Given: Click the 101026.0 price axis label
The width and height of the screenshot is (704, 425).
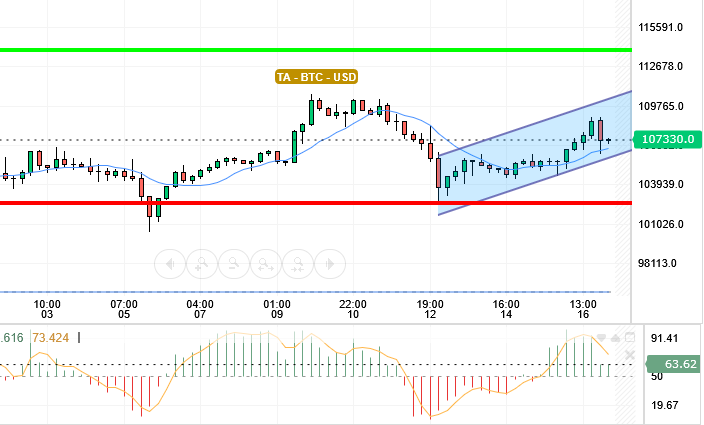Looking at the screenshot, I should coord(660,224).
